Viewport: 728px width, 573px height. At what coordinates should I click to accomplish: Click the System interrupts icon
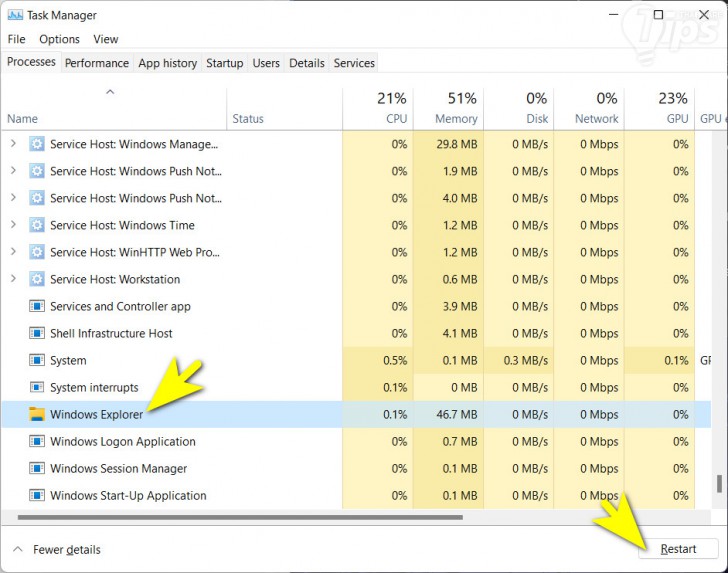pos(37,387)
